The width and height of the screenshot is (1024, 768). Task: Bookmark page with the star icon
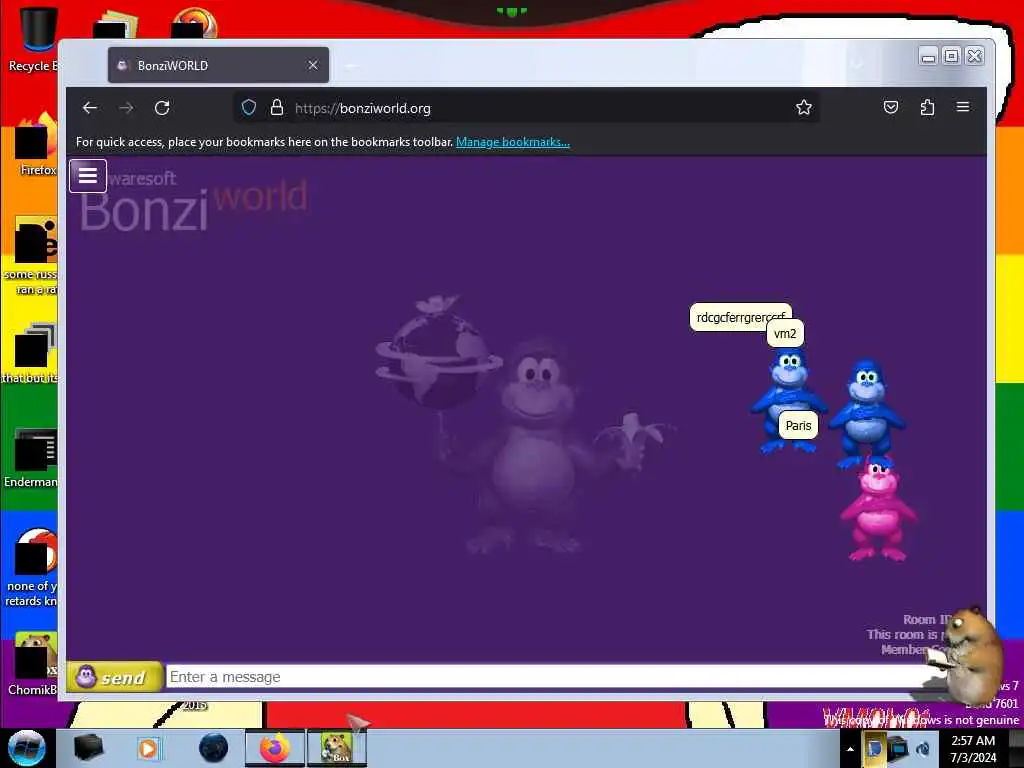pos(803,107)
